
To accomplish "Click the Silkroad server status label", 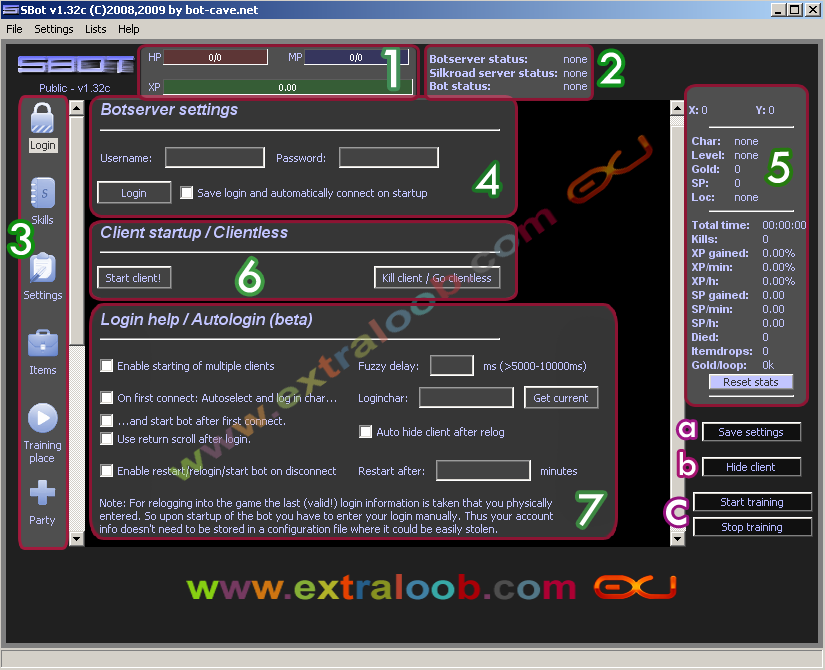I will 493,73.
